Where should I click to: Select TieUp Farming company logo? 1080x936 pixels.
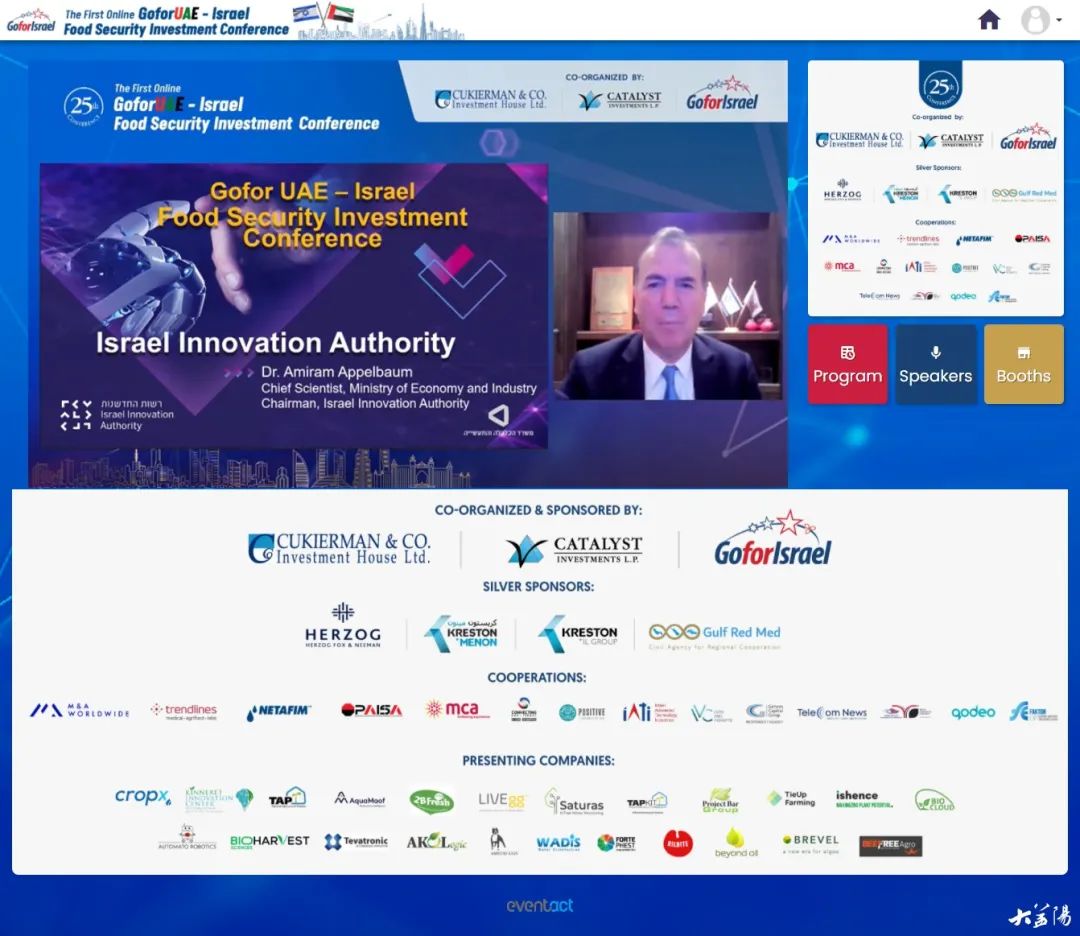pyautogui.click(x=791, y=799)
